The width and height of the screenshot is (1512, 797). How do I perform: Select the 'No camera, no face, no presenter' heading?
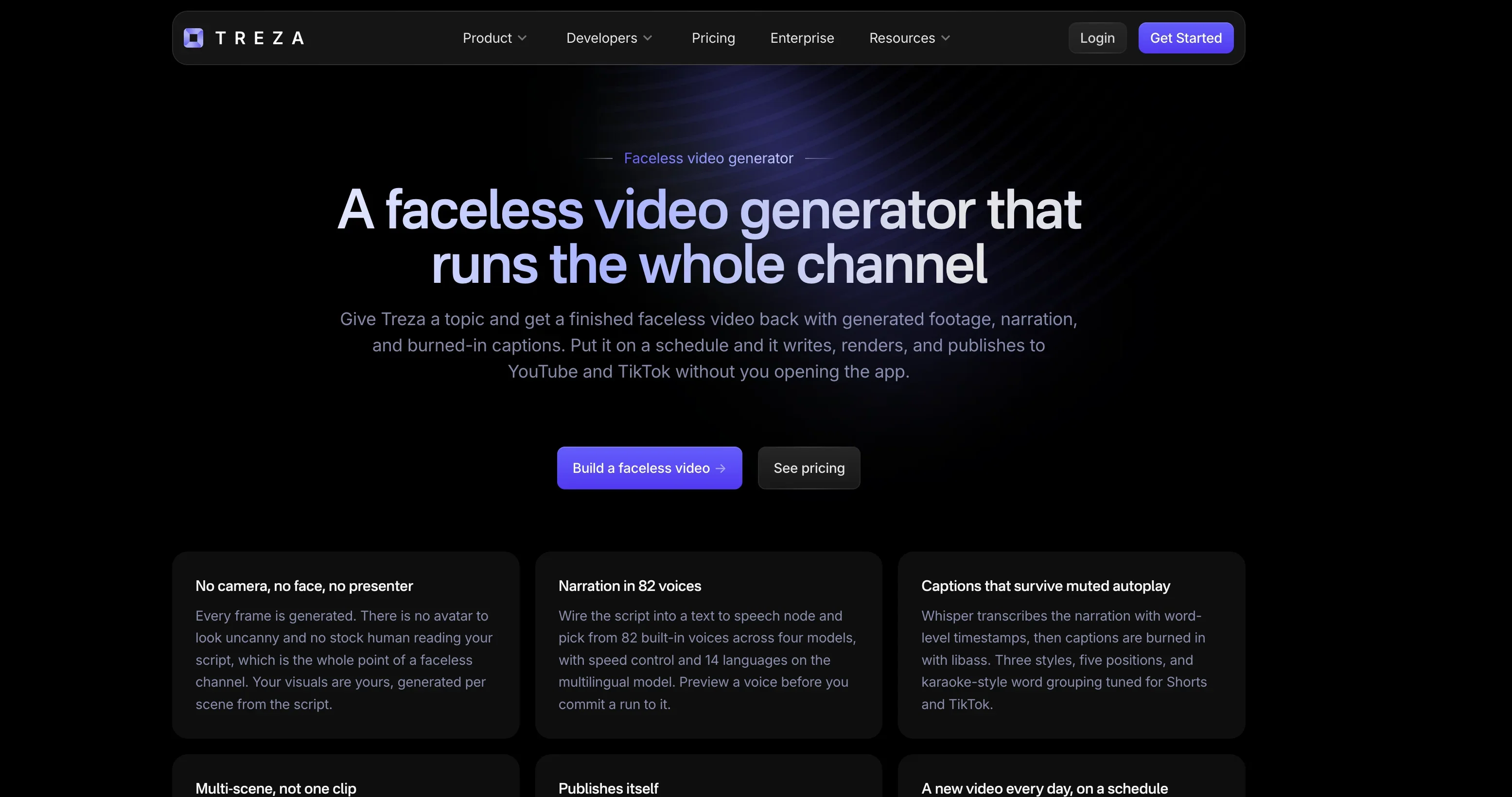click(x=304, y=586)
